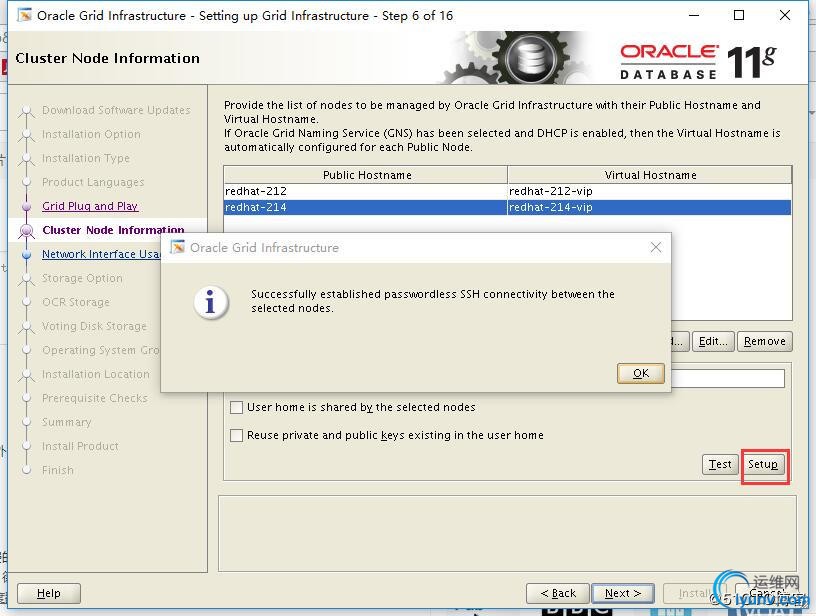Close the Oracle Grid Infrastructure installer window
816x616 pixels.
(x=785, y=15)
